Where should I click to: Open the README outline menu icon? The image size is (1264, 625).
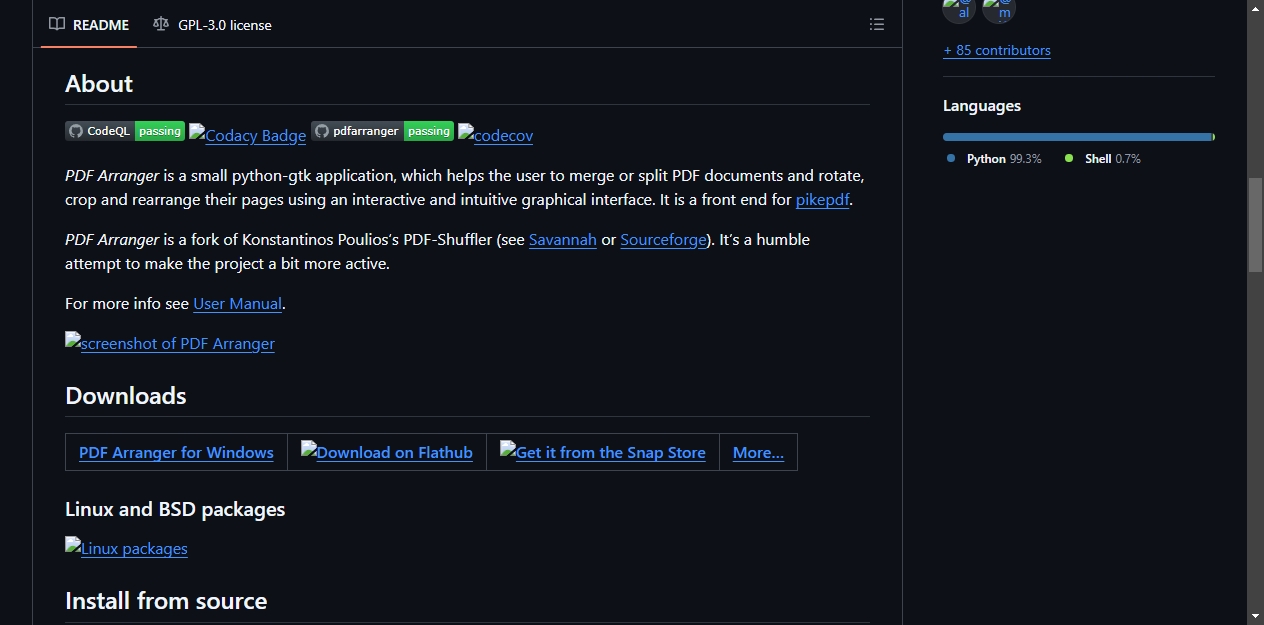point(877,25)
